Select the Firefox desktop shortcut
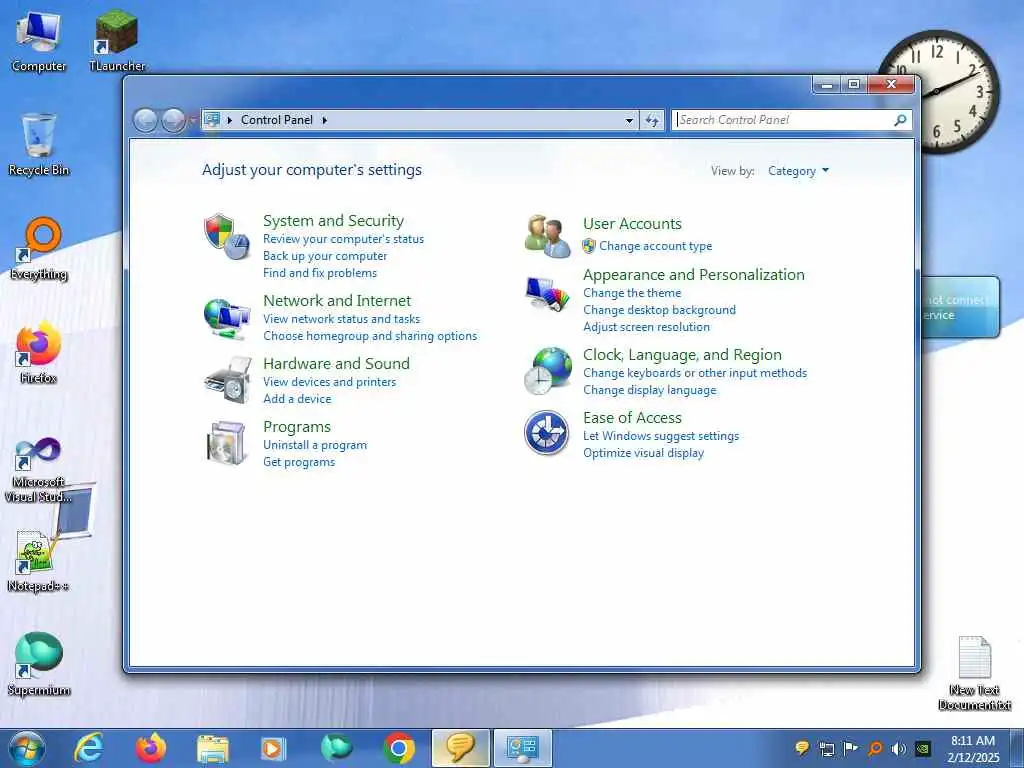 (39, 353)
